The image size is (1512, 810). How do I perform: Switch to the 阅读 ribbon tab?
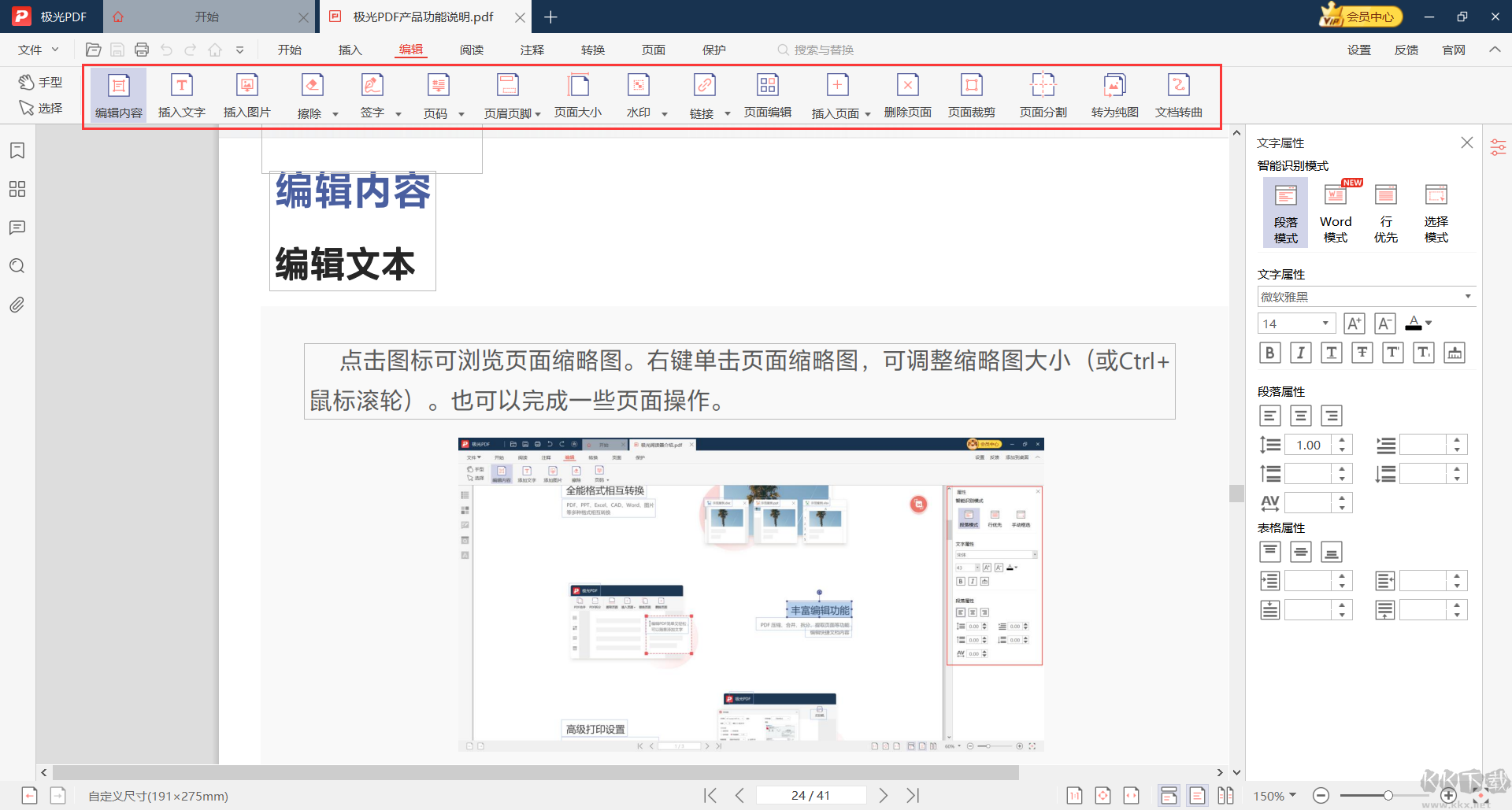pyautogui.click(x=472, y=50)
